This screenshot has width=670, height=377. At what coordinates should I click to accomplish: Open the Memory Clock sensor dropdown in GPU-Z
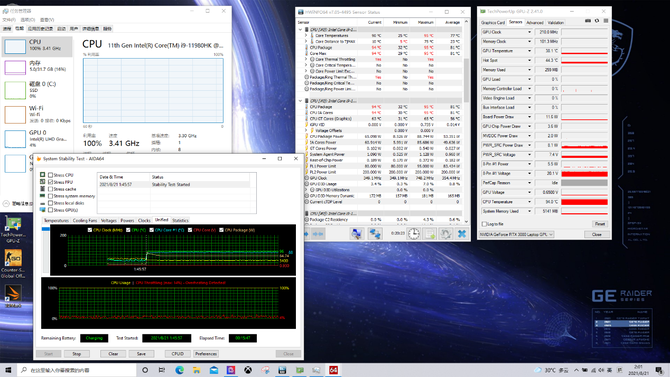[529, 41]
